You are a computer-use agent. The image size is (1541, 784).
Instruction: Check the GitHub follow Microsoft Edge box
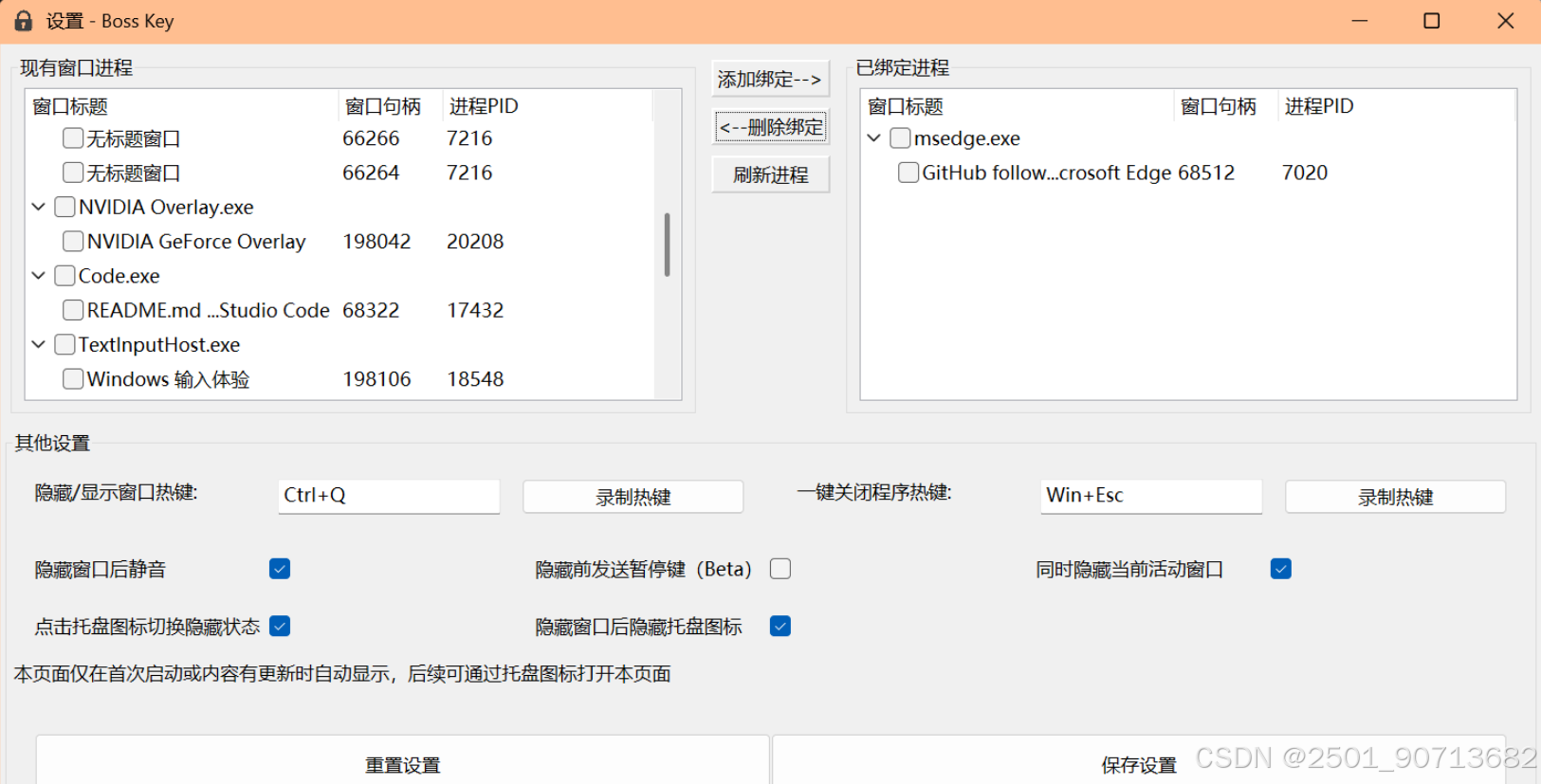click(x=908, y=173)
